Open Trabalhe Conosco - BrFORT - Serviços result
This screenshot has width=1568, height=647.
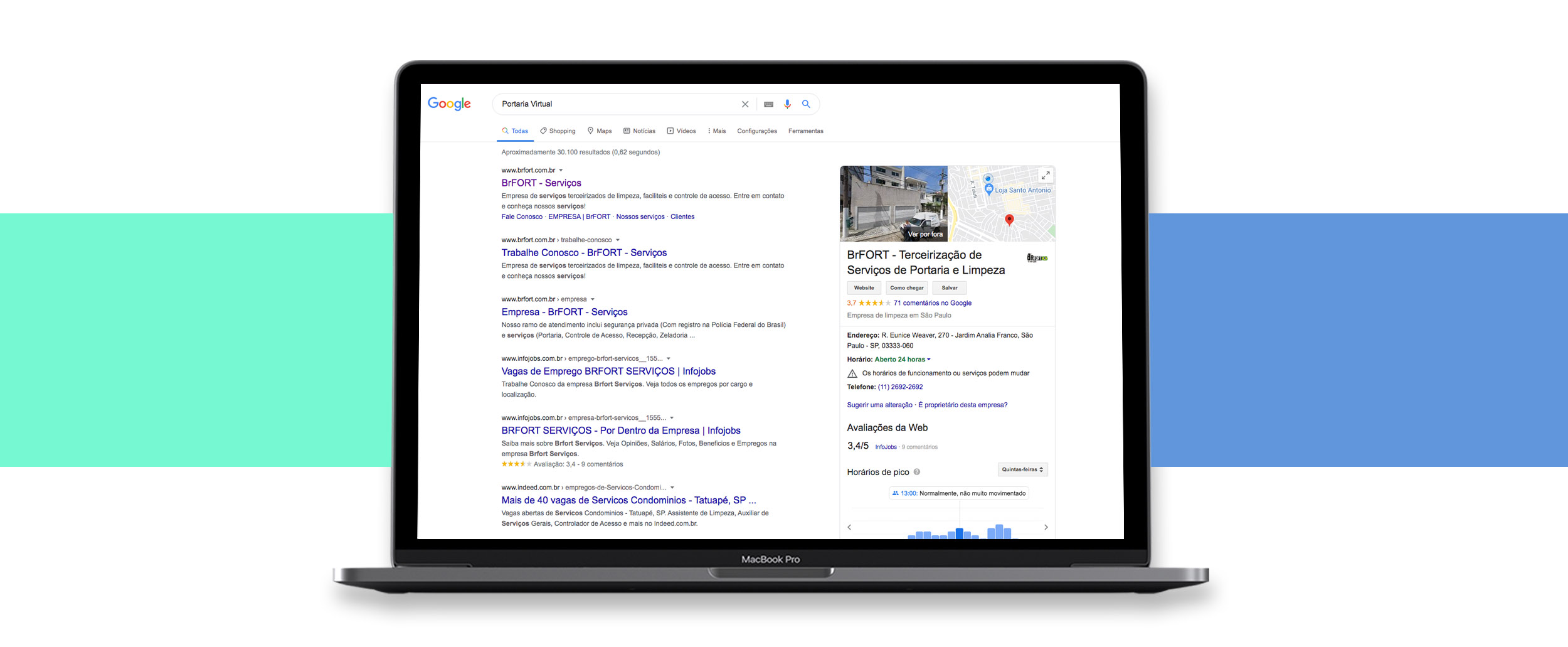584,253
